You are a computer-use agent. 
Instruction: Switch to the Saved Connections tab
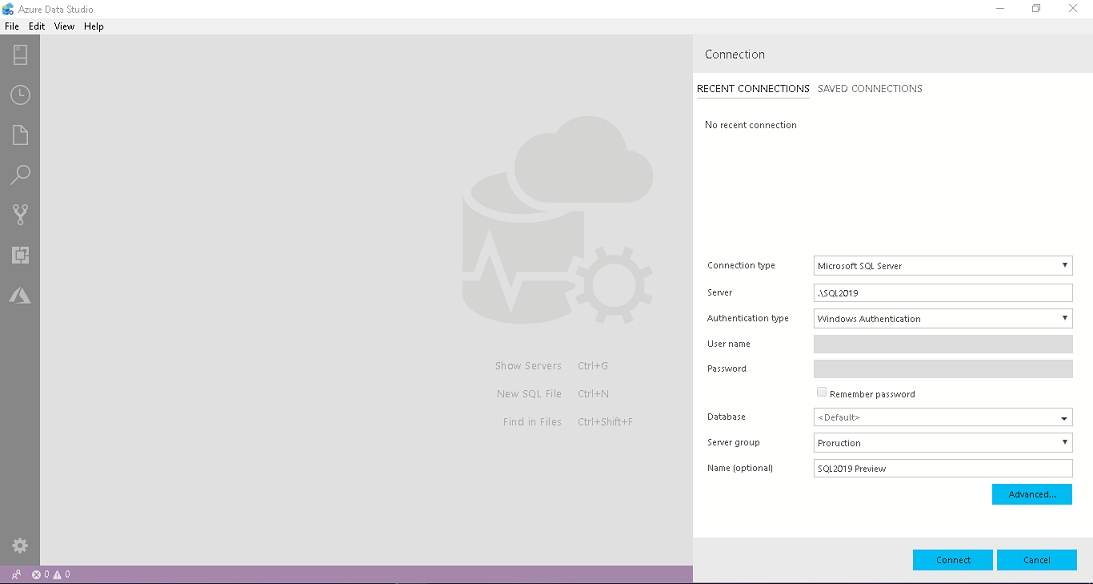(x=870, y=89)
